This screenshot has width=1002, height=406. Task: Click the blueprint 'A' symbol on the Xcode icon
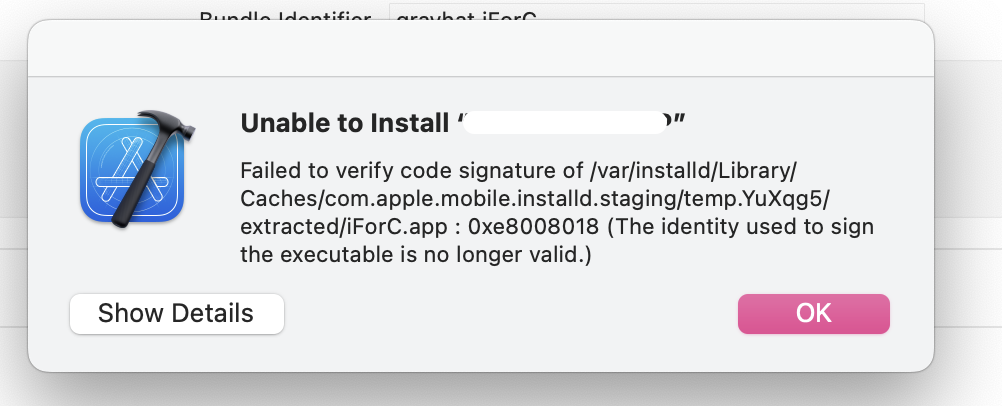128,170
